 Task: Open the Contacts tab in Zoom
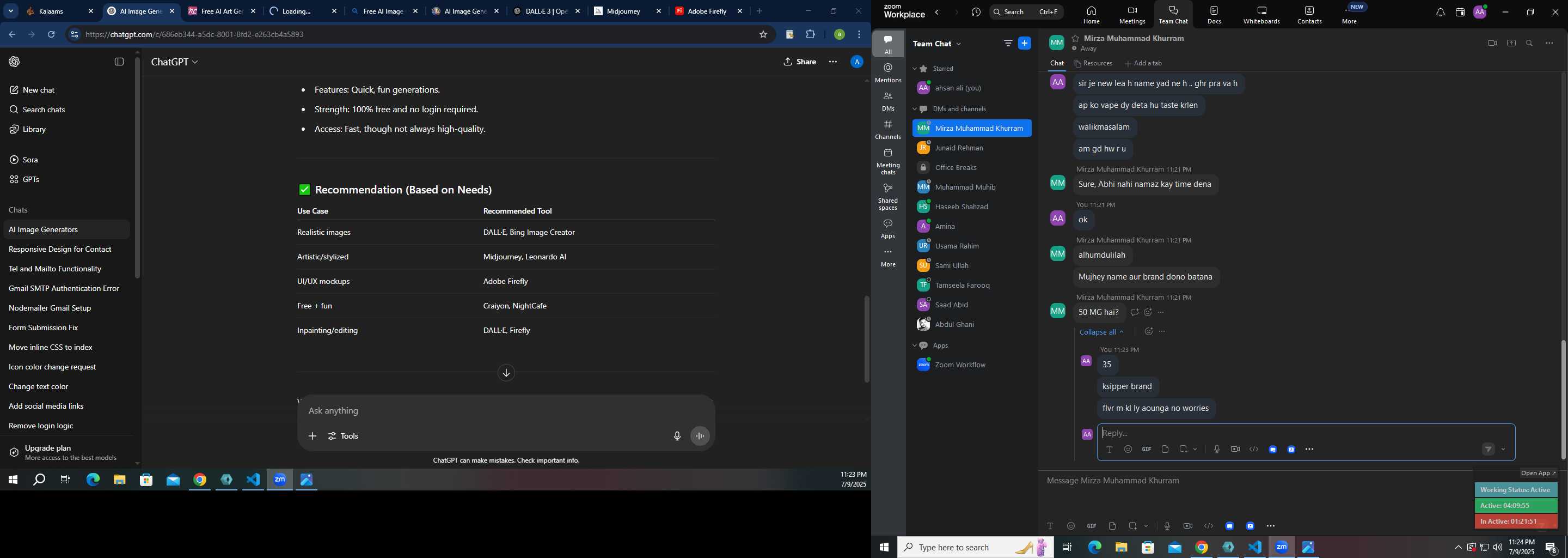1309,15
